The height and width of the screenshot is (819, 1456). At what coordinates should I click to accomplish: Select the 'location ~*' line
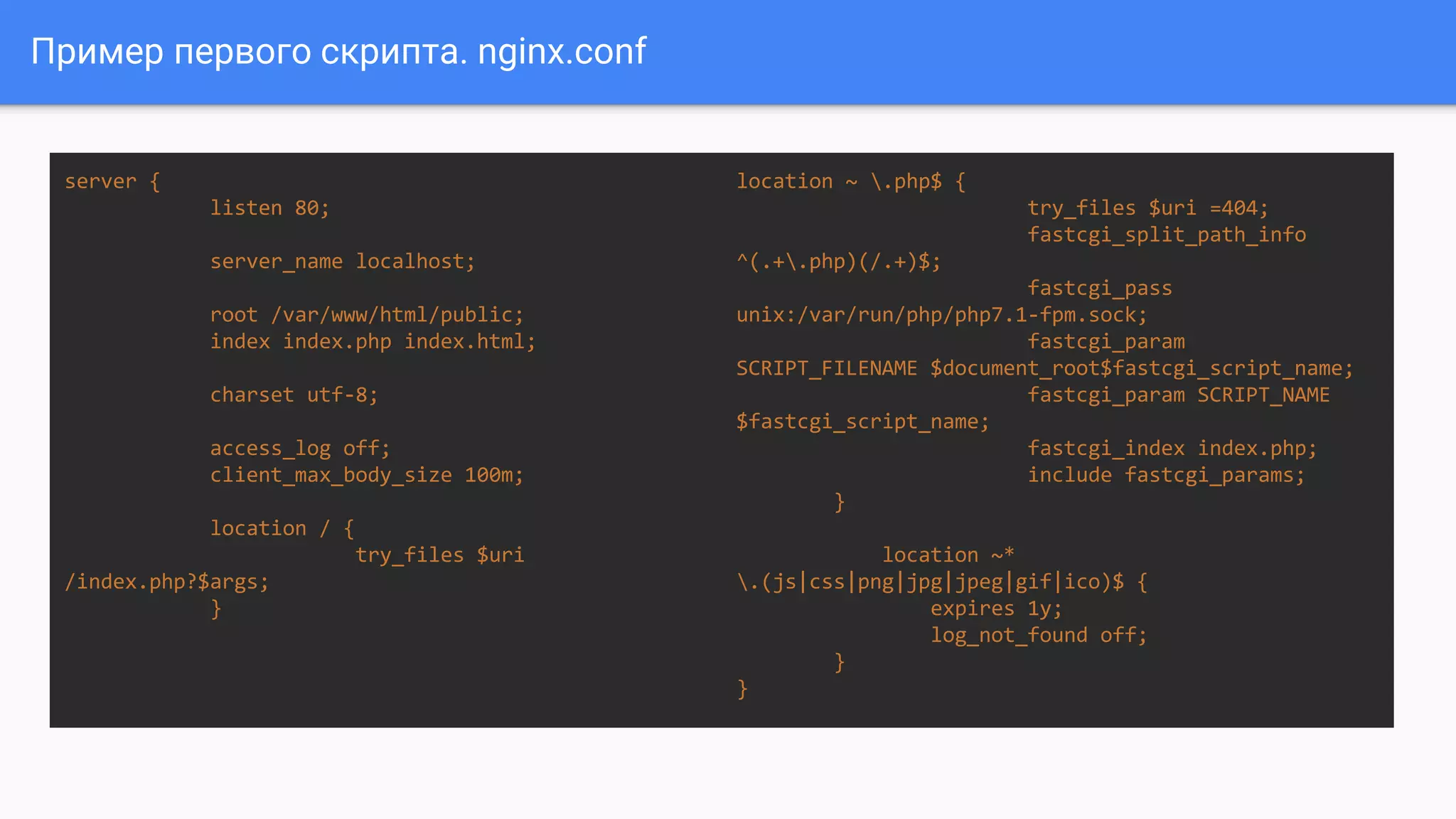pyautogui.click(x=948, y=555)
